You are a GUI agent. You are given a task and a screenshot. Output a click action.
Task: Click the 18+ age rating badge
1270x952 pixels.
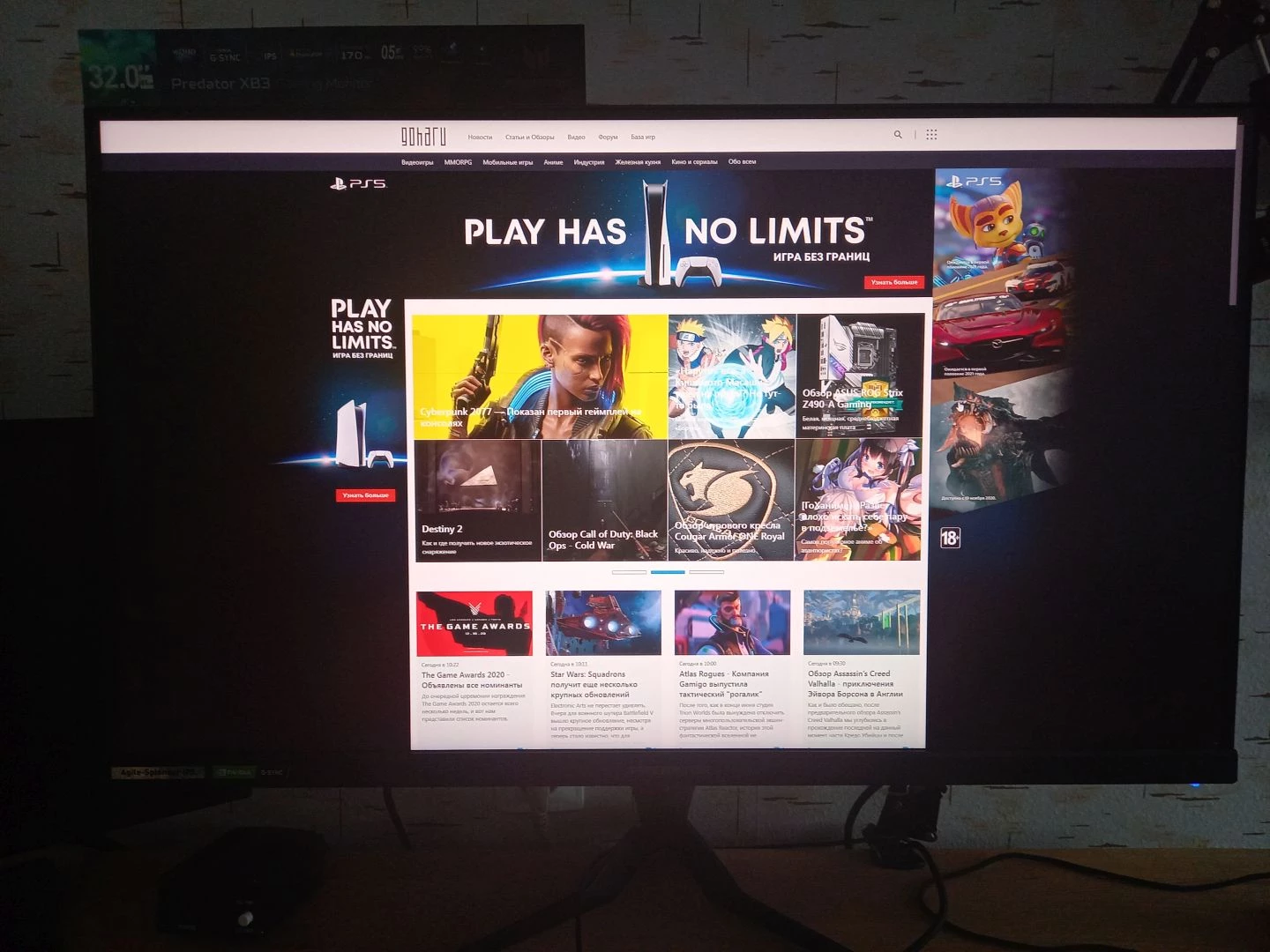950,538
